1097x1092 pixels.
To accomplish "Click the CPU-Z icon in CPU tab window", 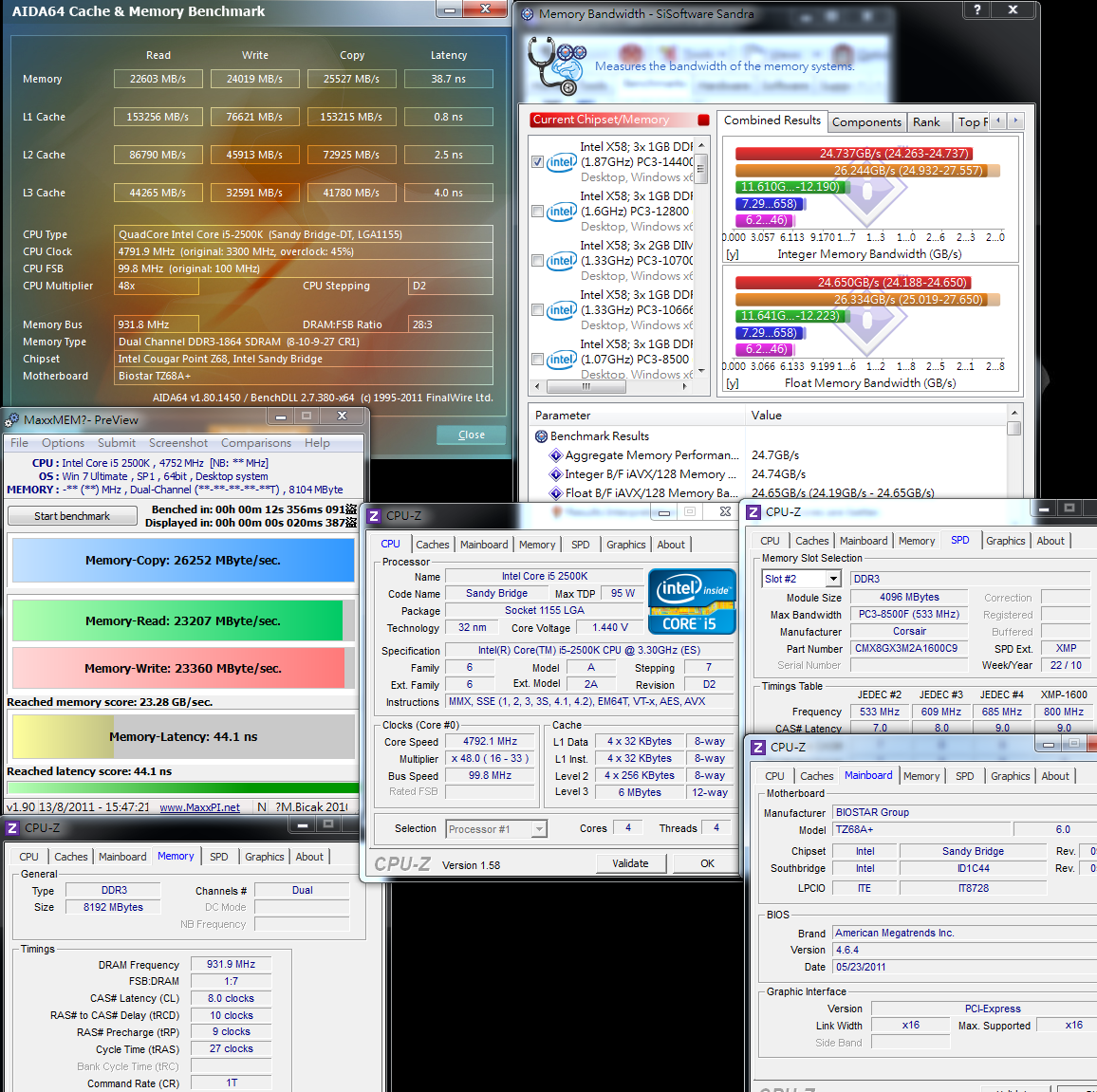I will click(x=374, y=515).
